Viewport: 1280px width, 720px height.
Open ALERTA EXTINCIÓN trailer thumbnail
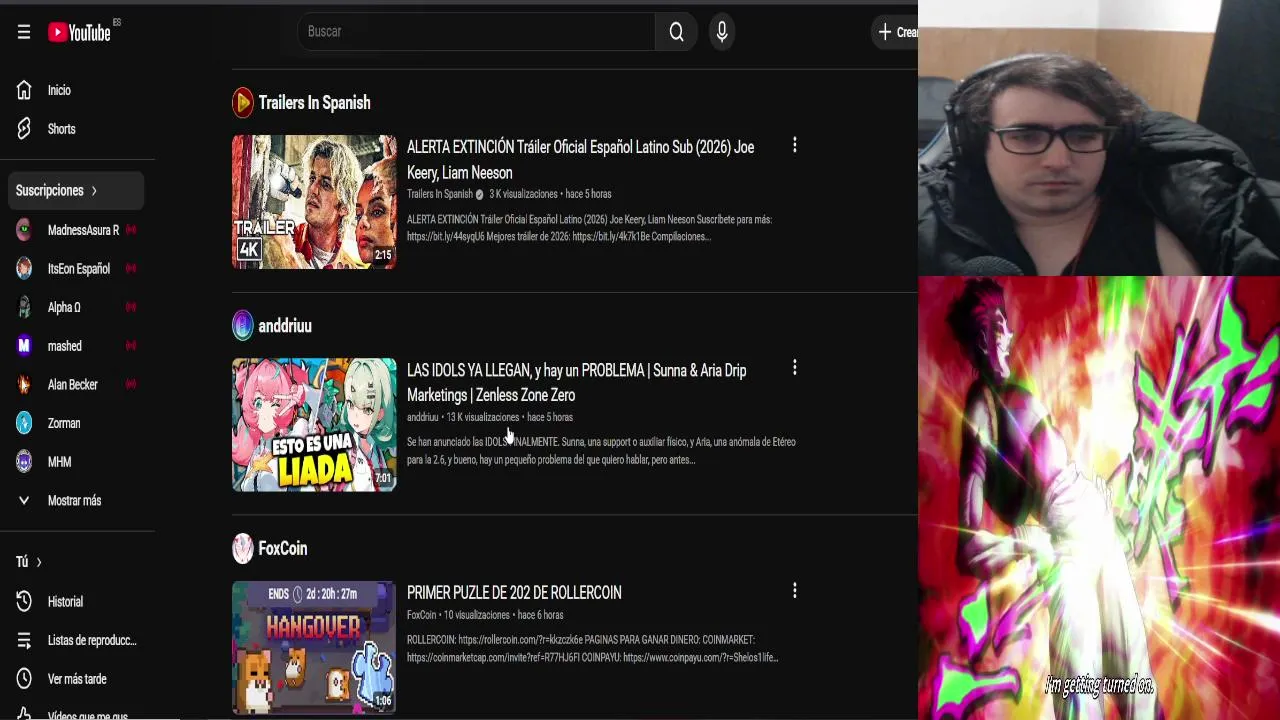click(x=314, y=202)
